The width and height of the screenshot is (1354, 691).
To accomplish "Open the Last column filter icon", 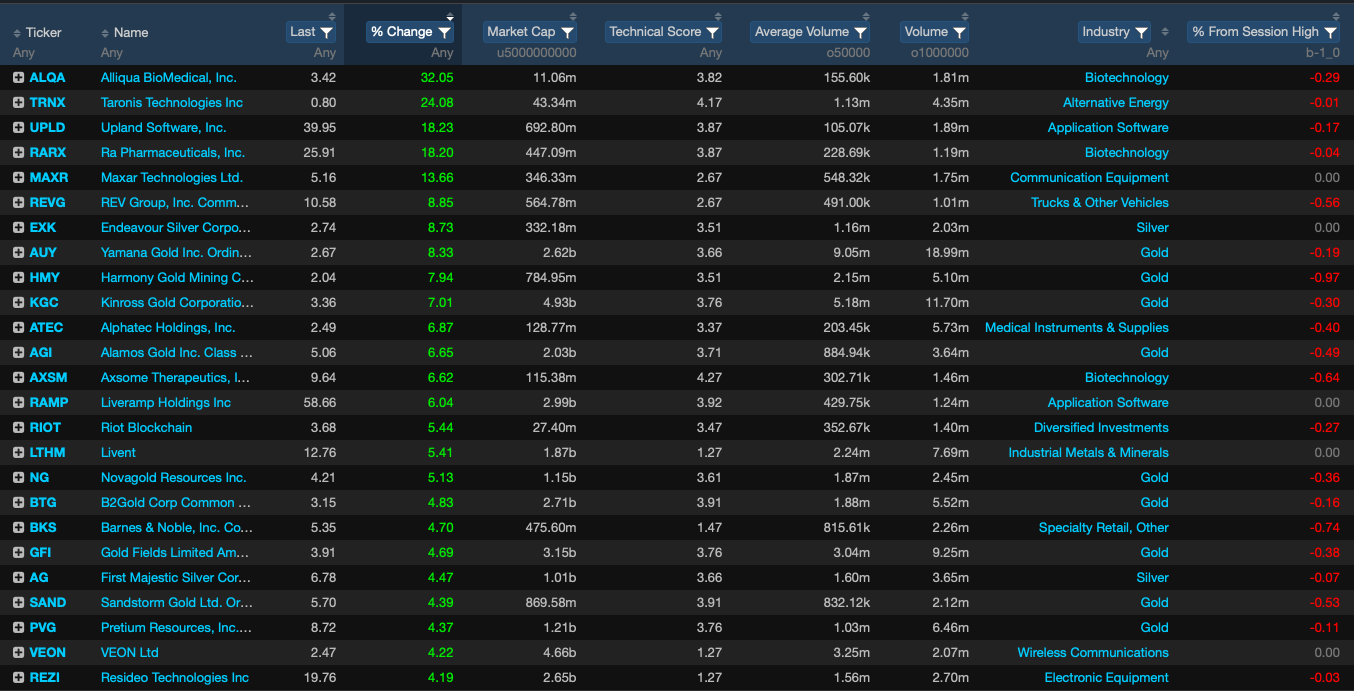I will (326, 32).
